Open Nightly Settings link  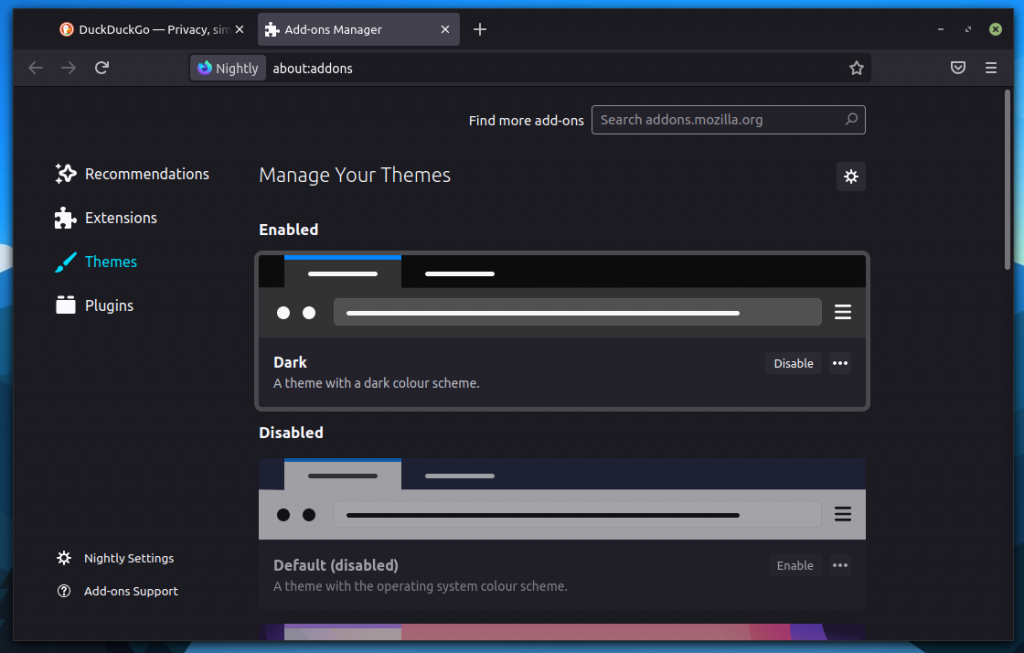(x=128, y=558)
